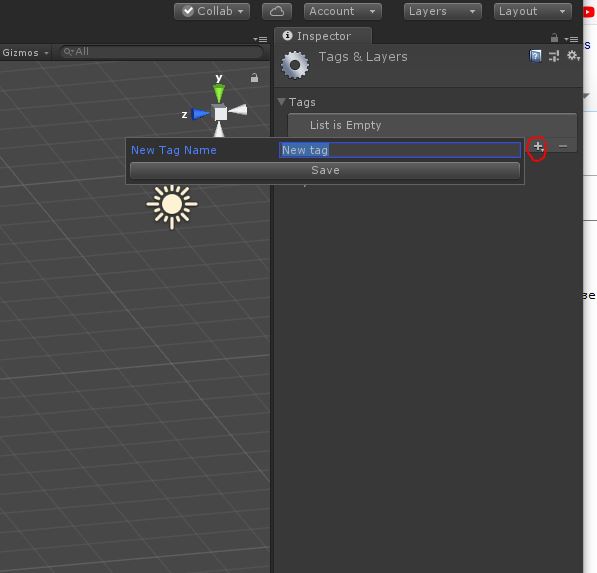Click the blue Z axis cone

click(x=201, y=114)
